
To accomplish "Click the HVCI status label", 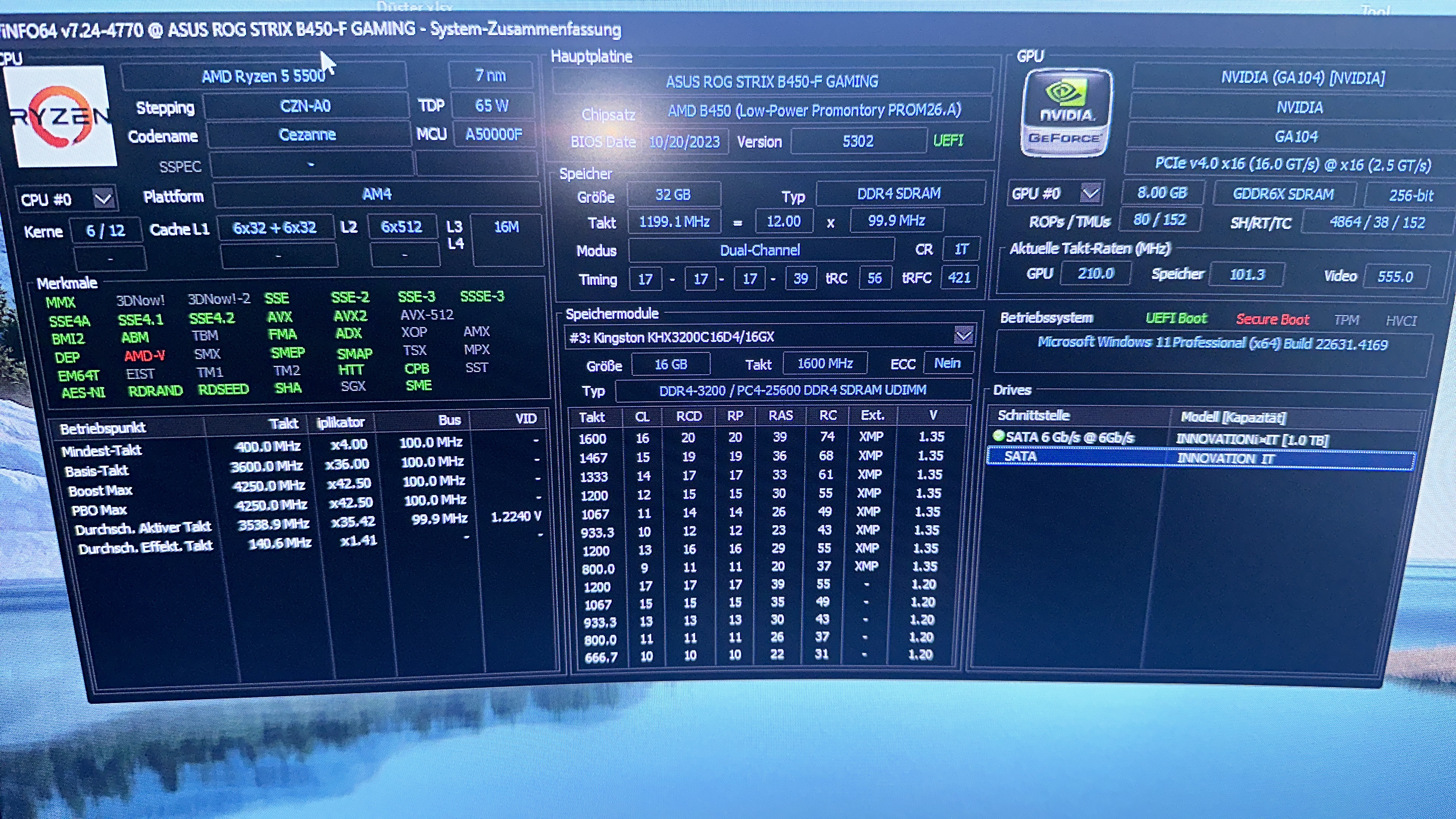I will tap(1401, 321).
